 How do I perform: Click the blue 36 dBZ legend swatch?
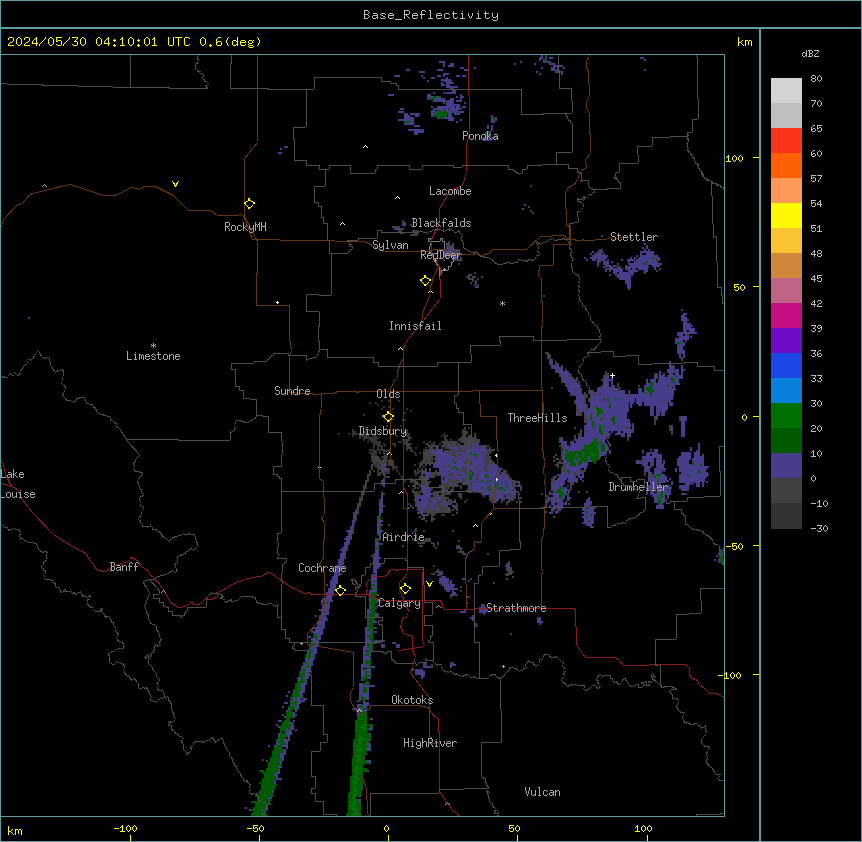coord(786,365)
